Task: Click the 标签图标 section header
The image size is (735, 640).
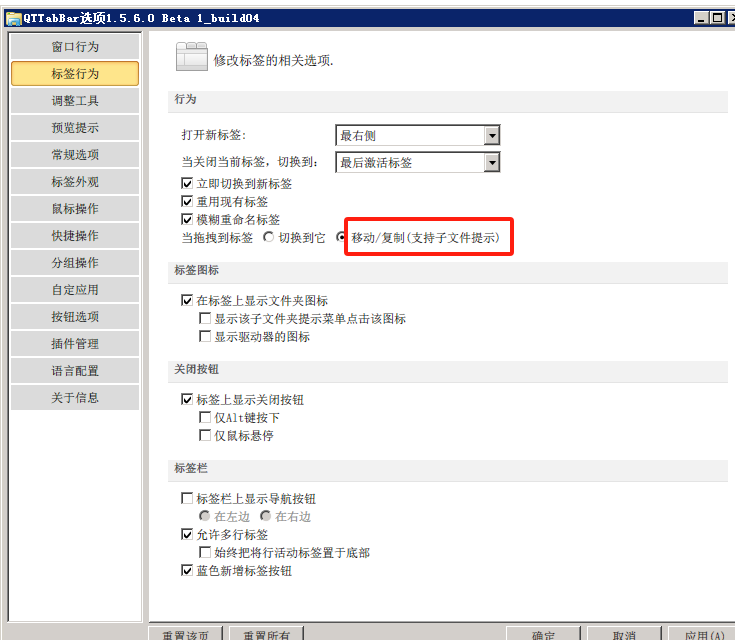Action: click(x=196, y=271)
